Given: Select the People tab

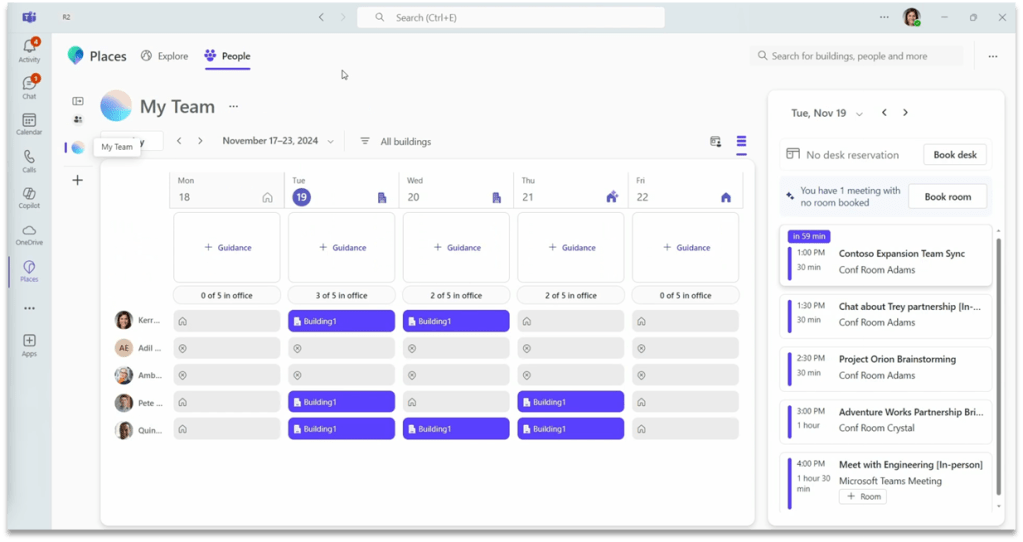Looking at the screenshot, I should 227,56.
